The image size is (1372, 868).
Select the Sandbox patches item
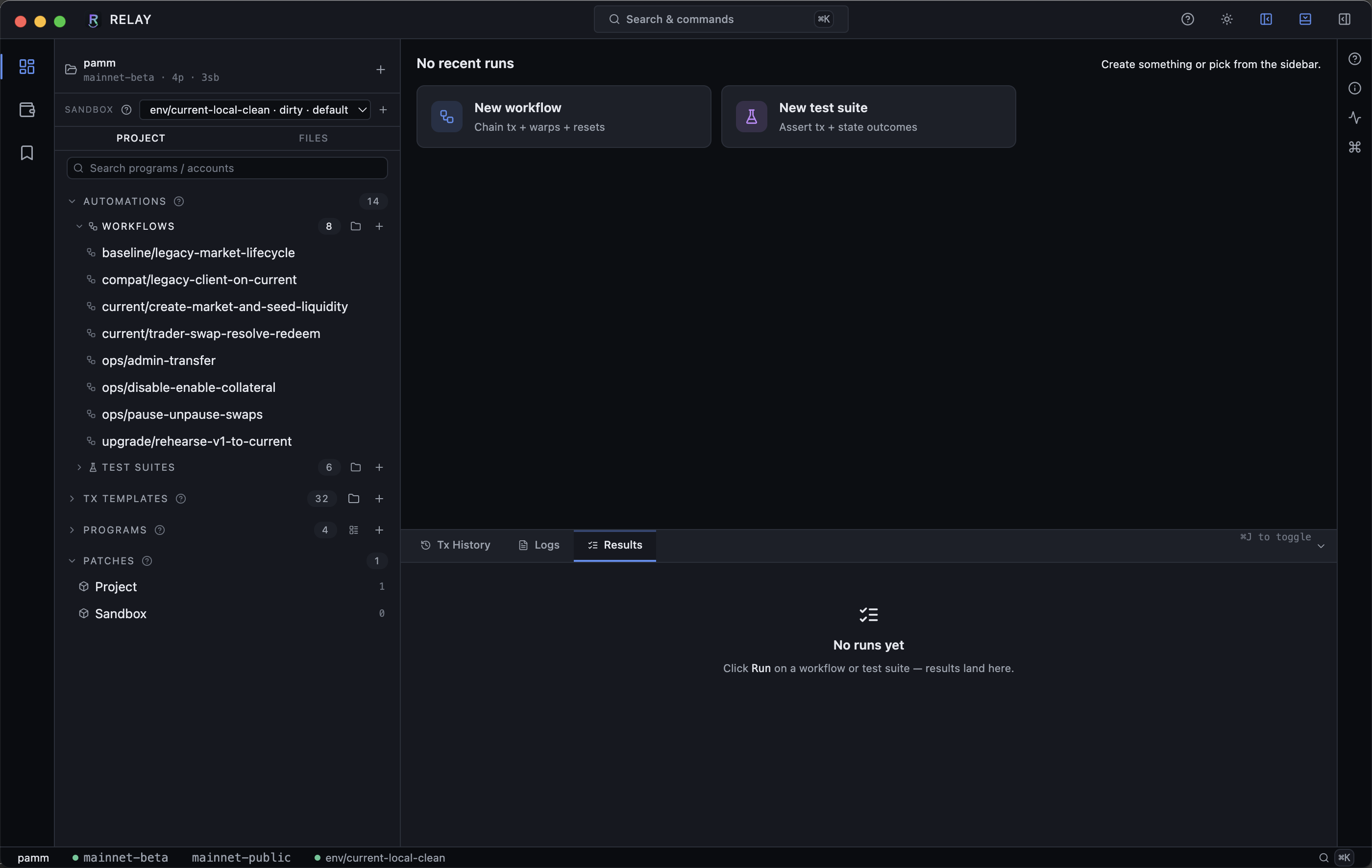[x=227, y=613]
